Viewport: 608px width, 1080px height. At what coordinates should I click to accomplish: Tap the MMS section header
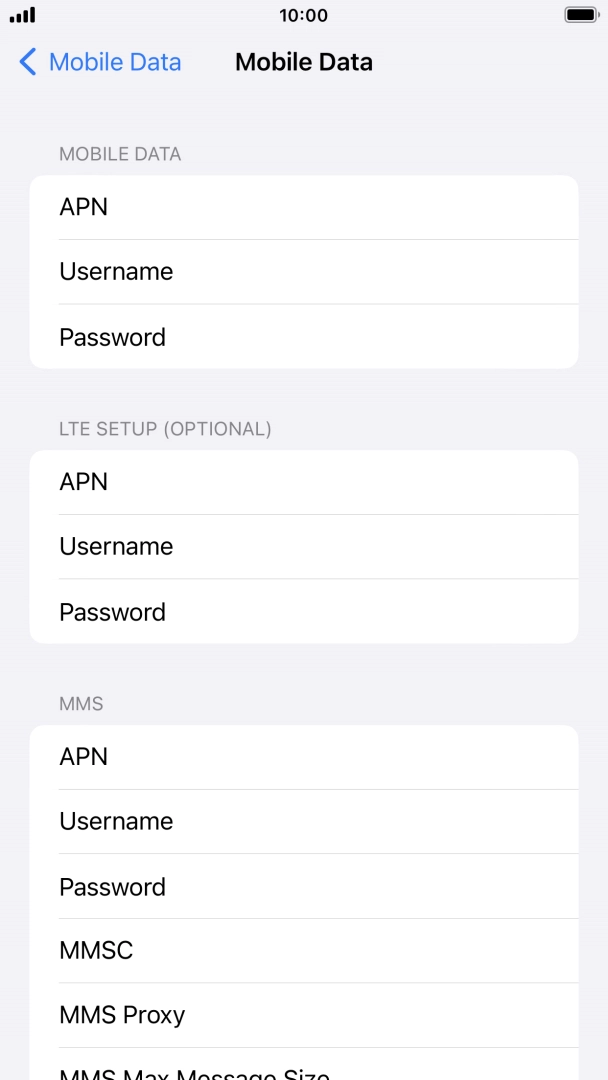point(81,704)
